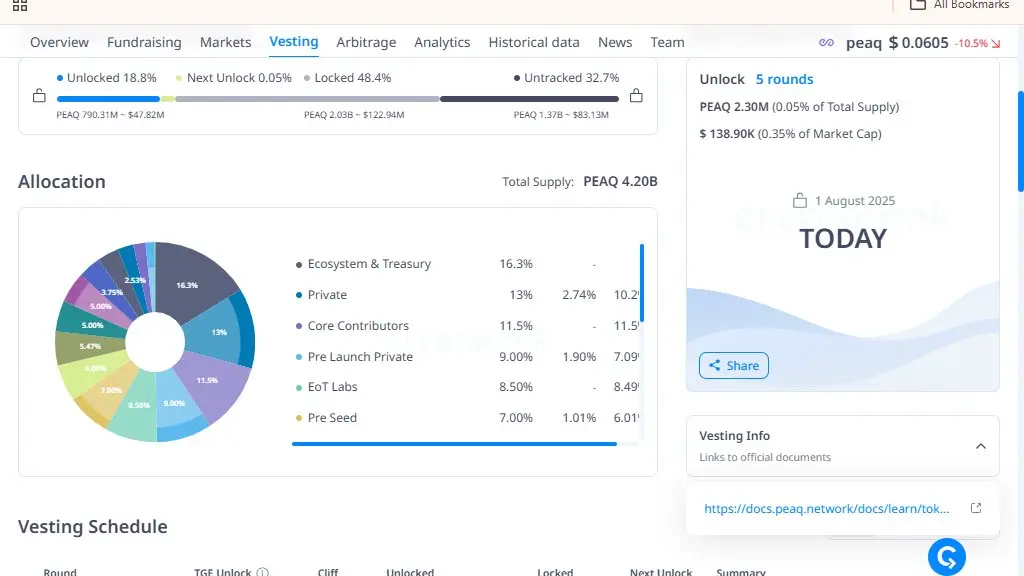
Task: Click the blue floating chat widget icon
Action: [x=946, y=557]
